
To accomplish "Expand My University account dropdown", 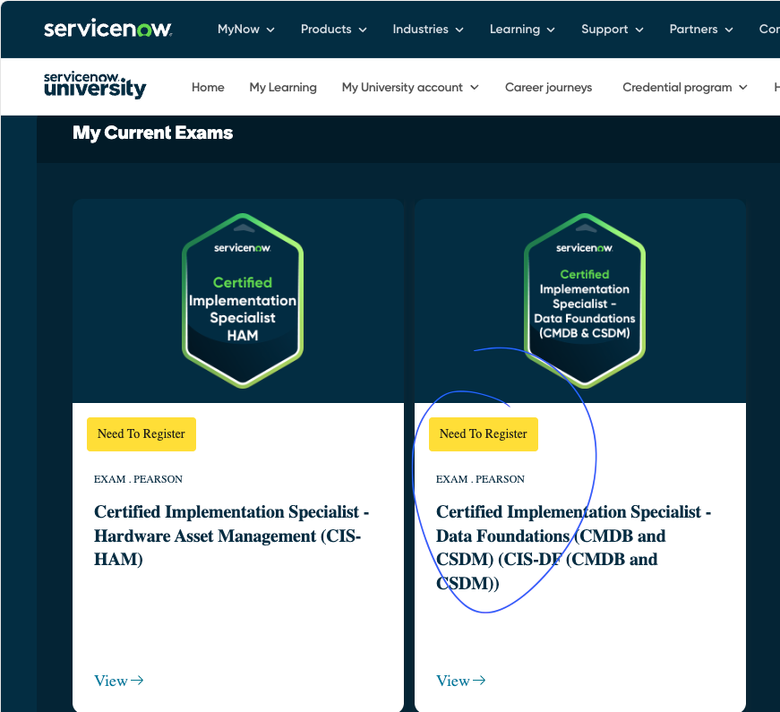I will click(x=410, y=87).
